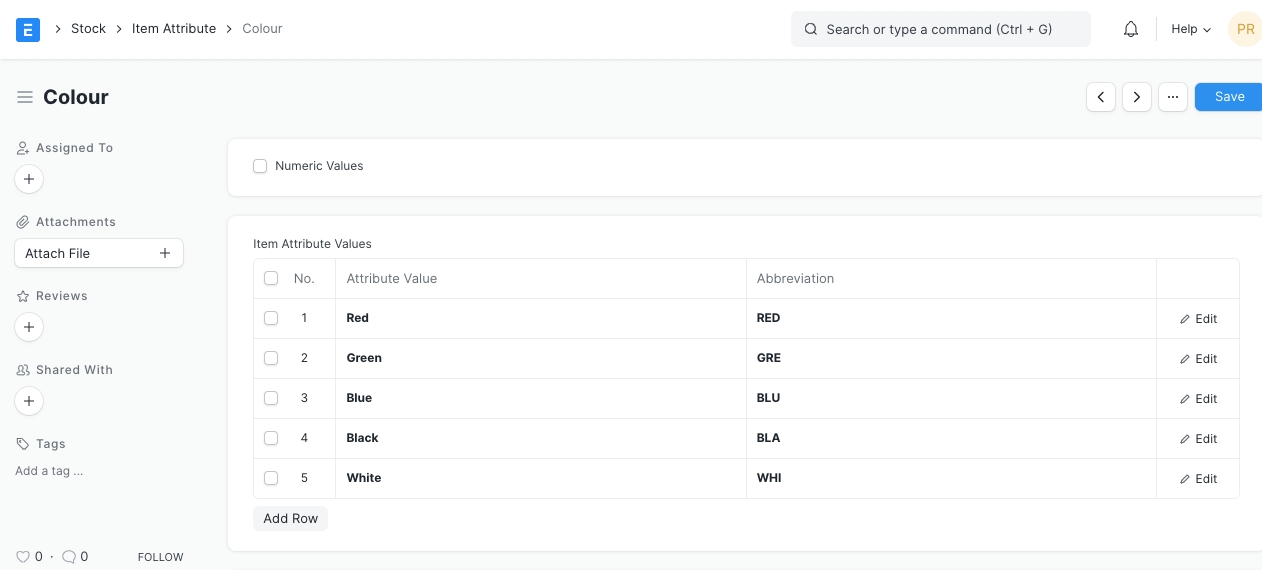1262x570 pixels.
Task: Check the row checkbox for Green
Action: tap(271, 358)
